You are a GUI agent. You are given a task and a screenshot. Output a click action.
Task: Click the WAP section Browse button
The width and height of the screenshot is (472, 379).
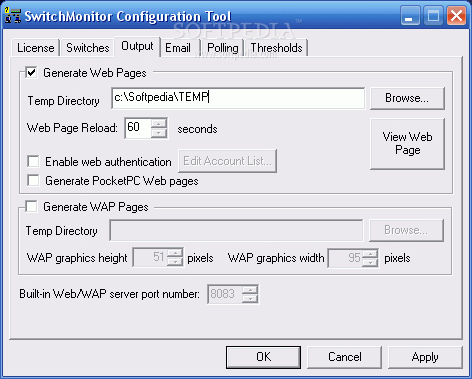point(406,230)
